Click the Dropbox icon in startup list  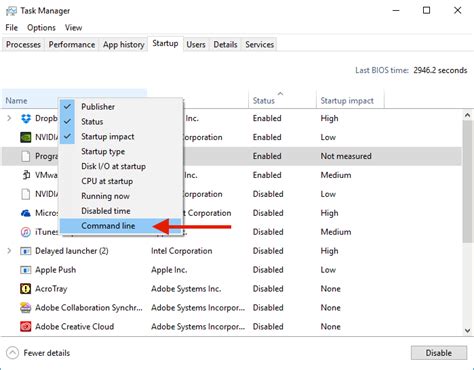pyautogui.click(x=26, y=118)
